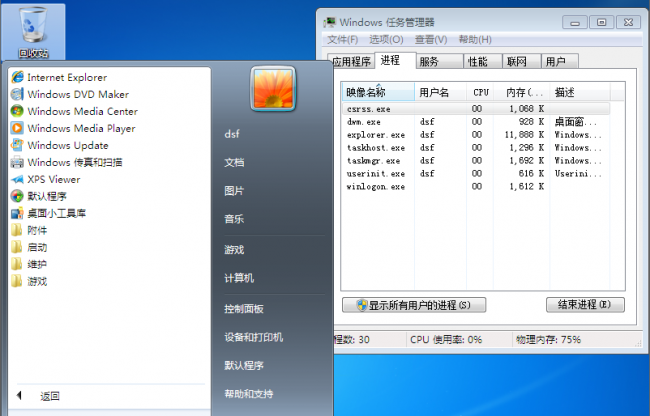Select the explorer.exe process row
Image resolution: width=650 pixels, height=416 pixels.
pos(476,134)
